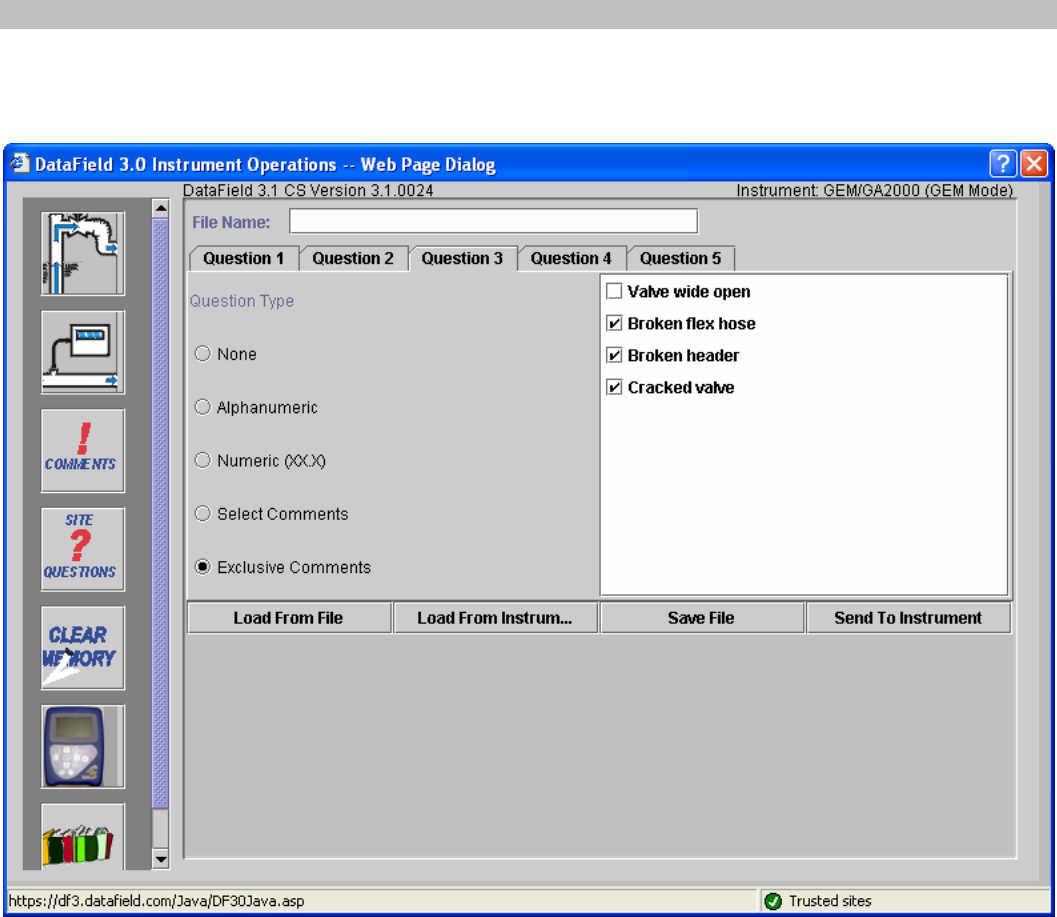Click the status bar URL text

pyautogui.click(x=156, y=901)
